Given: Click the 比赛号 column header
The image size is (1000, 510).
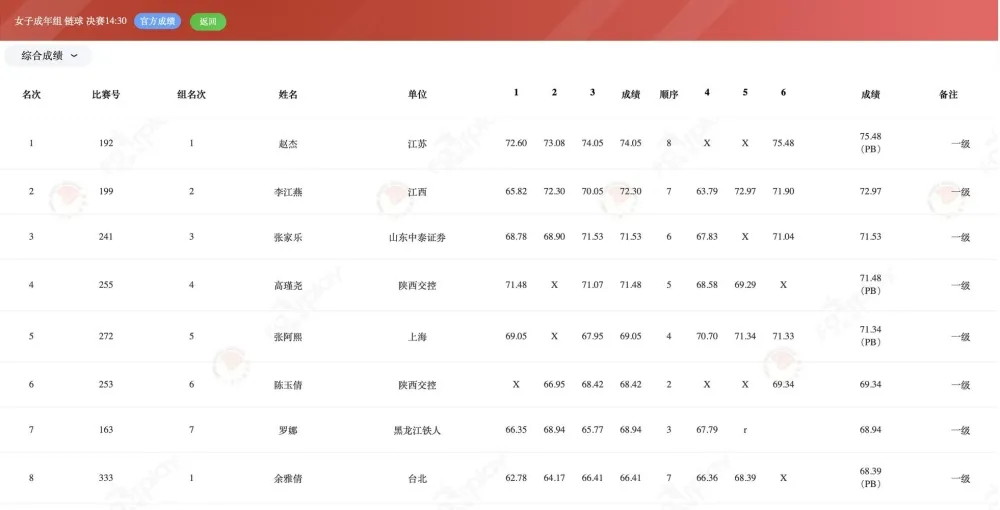Looking at the screenshot, I should (x=106, y=94).
